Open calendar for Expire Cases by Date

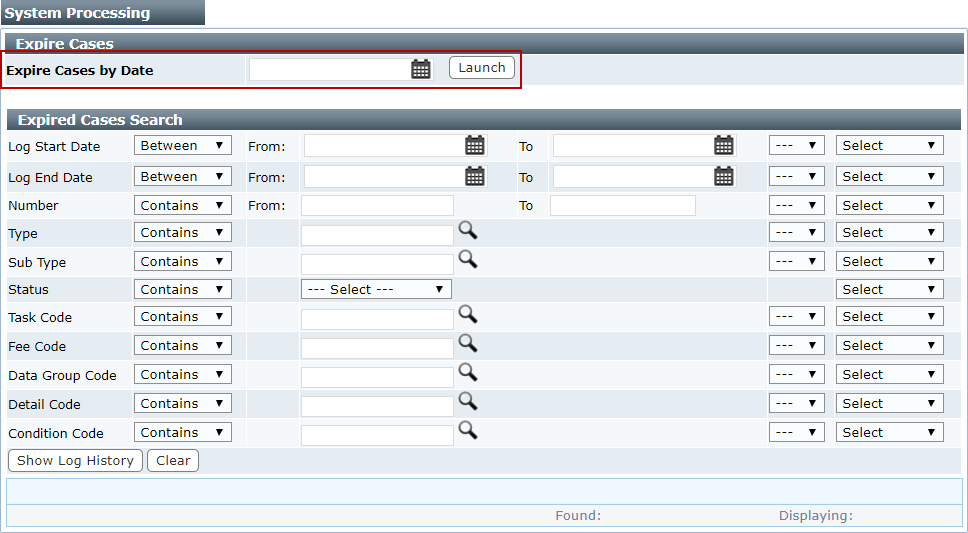[x=421, y=68]
